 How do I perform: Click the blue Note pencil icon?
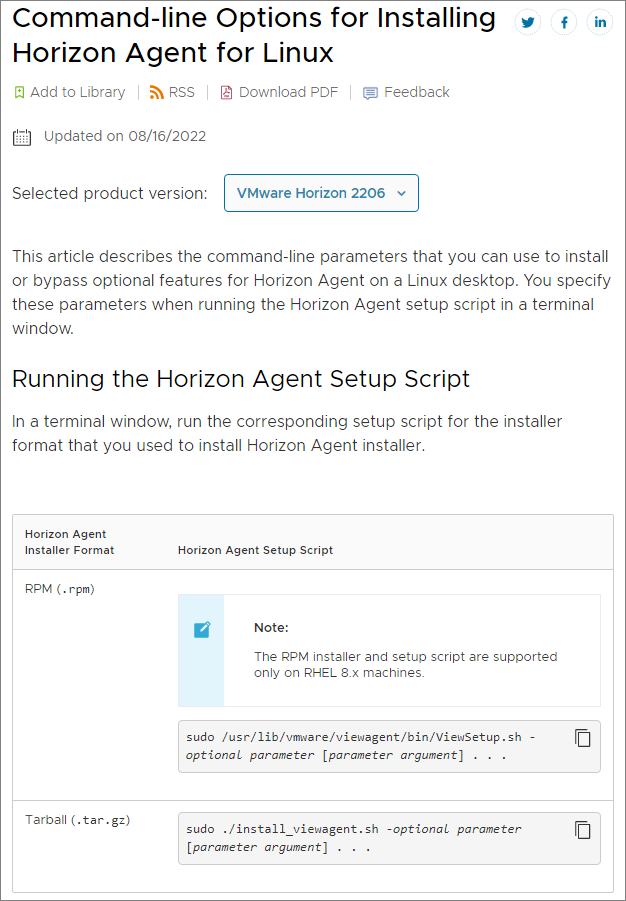pyautogui.click(x=202, y=629)
